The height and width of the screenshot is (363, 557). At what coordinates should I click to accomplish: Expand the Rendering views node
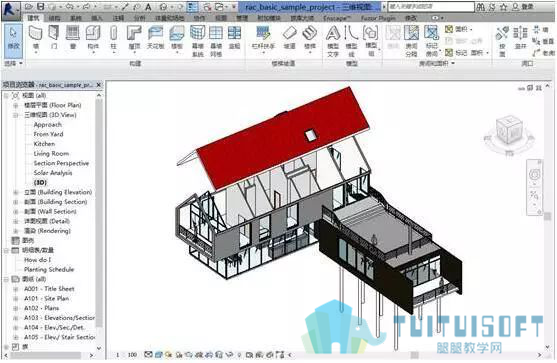click(x=16, y=231)
